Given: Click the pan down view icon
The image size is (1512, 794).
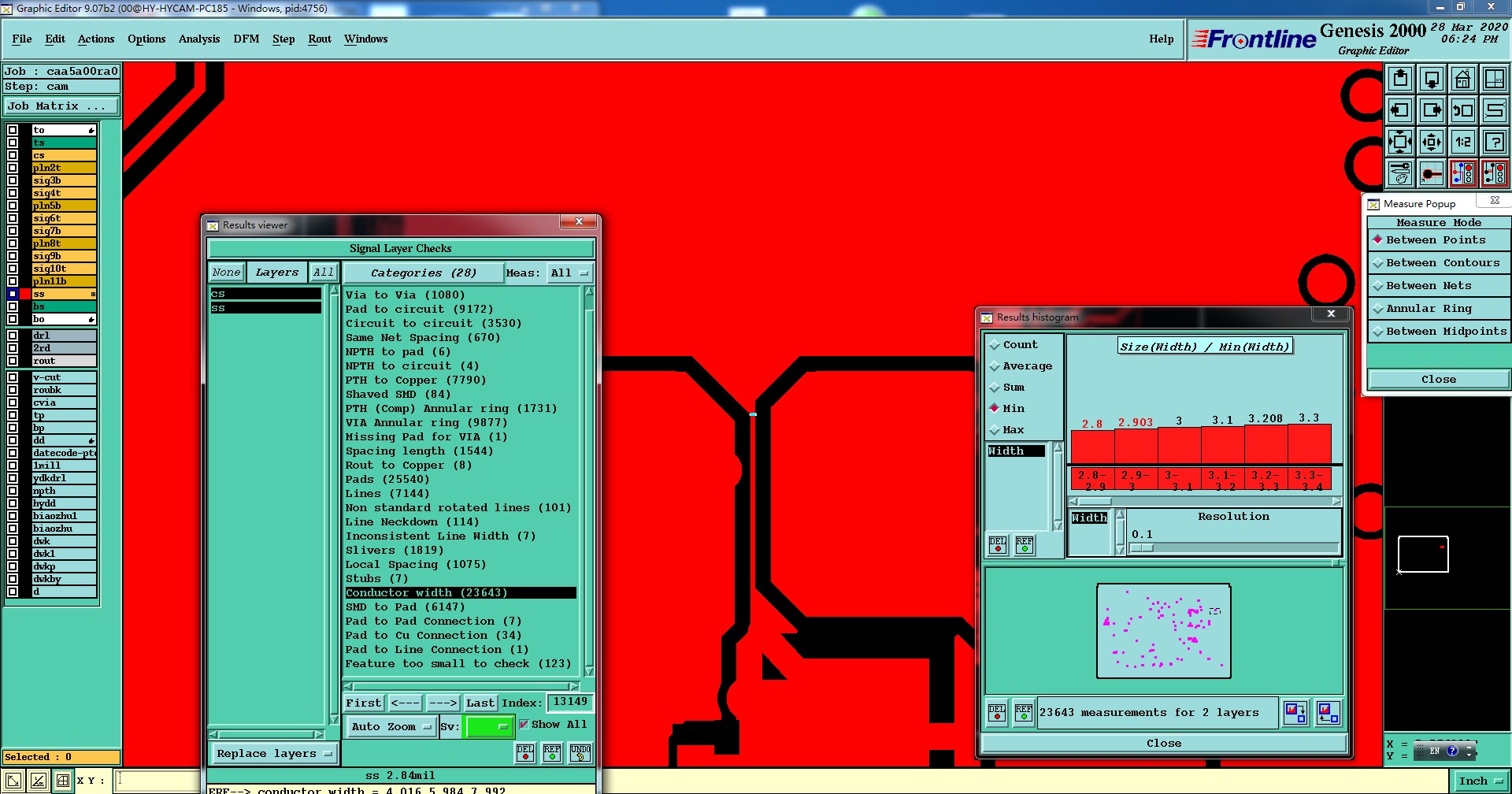Looking at the screenshot, I should click(1432, 79).
